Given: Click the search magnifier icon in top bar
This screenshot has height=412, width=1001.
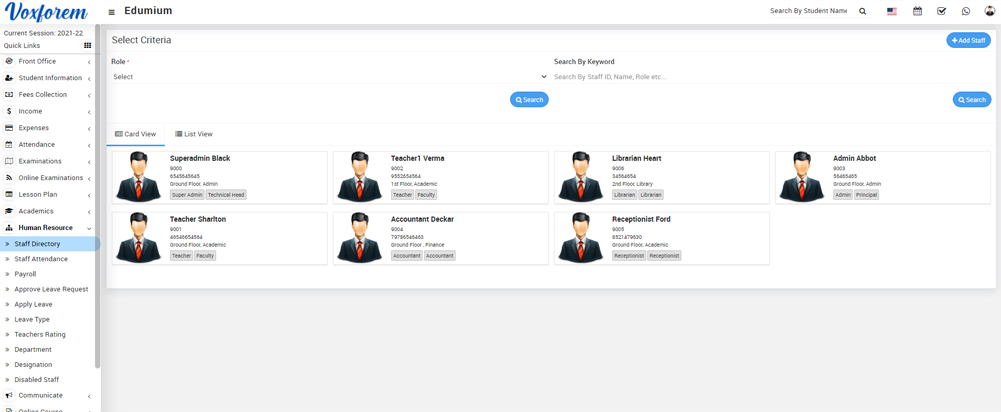Looking at the screenshot, I should point(863,11).
